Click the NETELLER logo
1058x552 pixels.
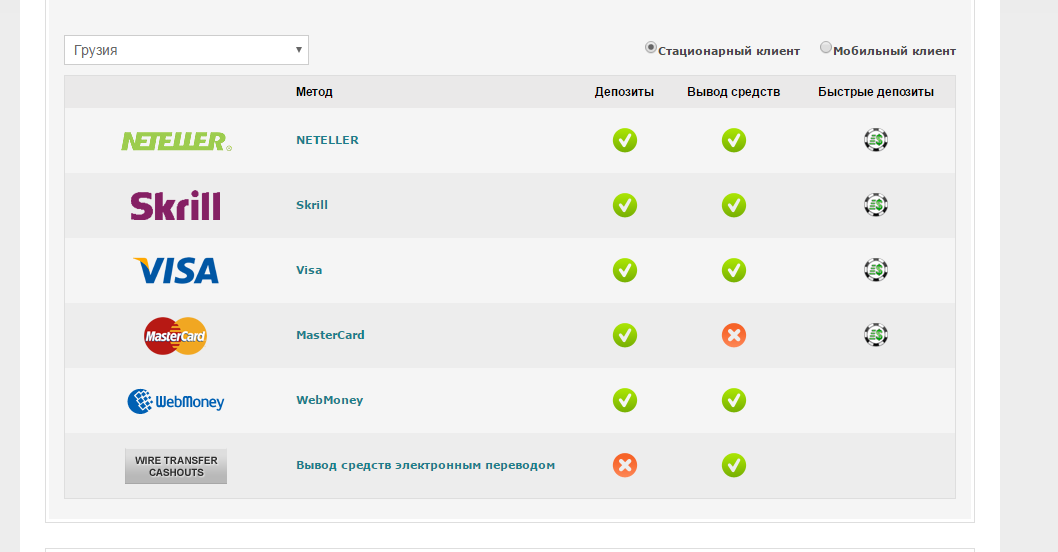tap(176, 141)
